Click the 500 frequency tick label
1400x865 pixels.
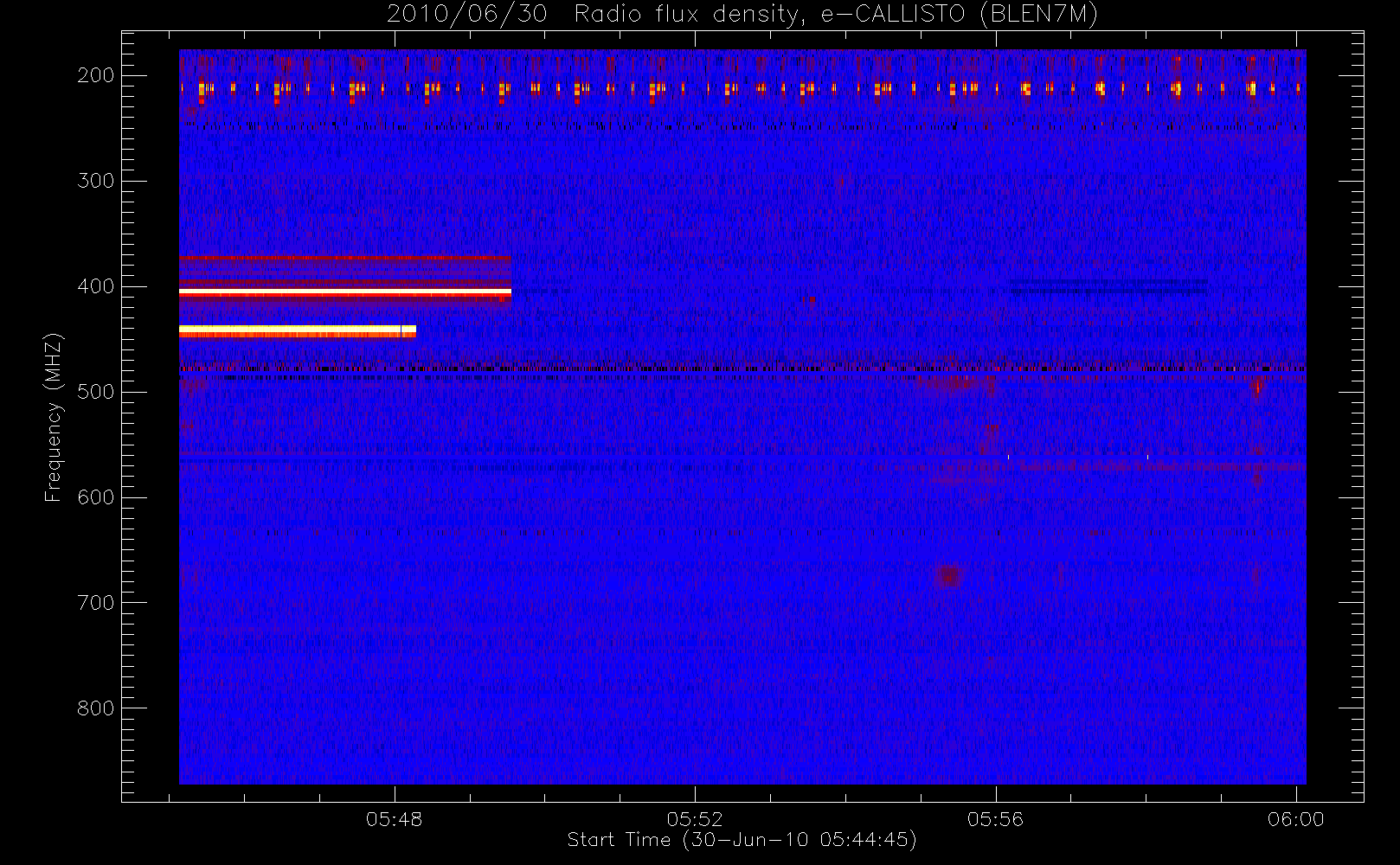(96, 392)
